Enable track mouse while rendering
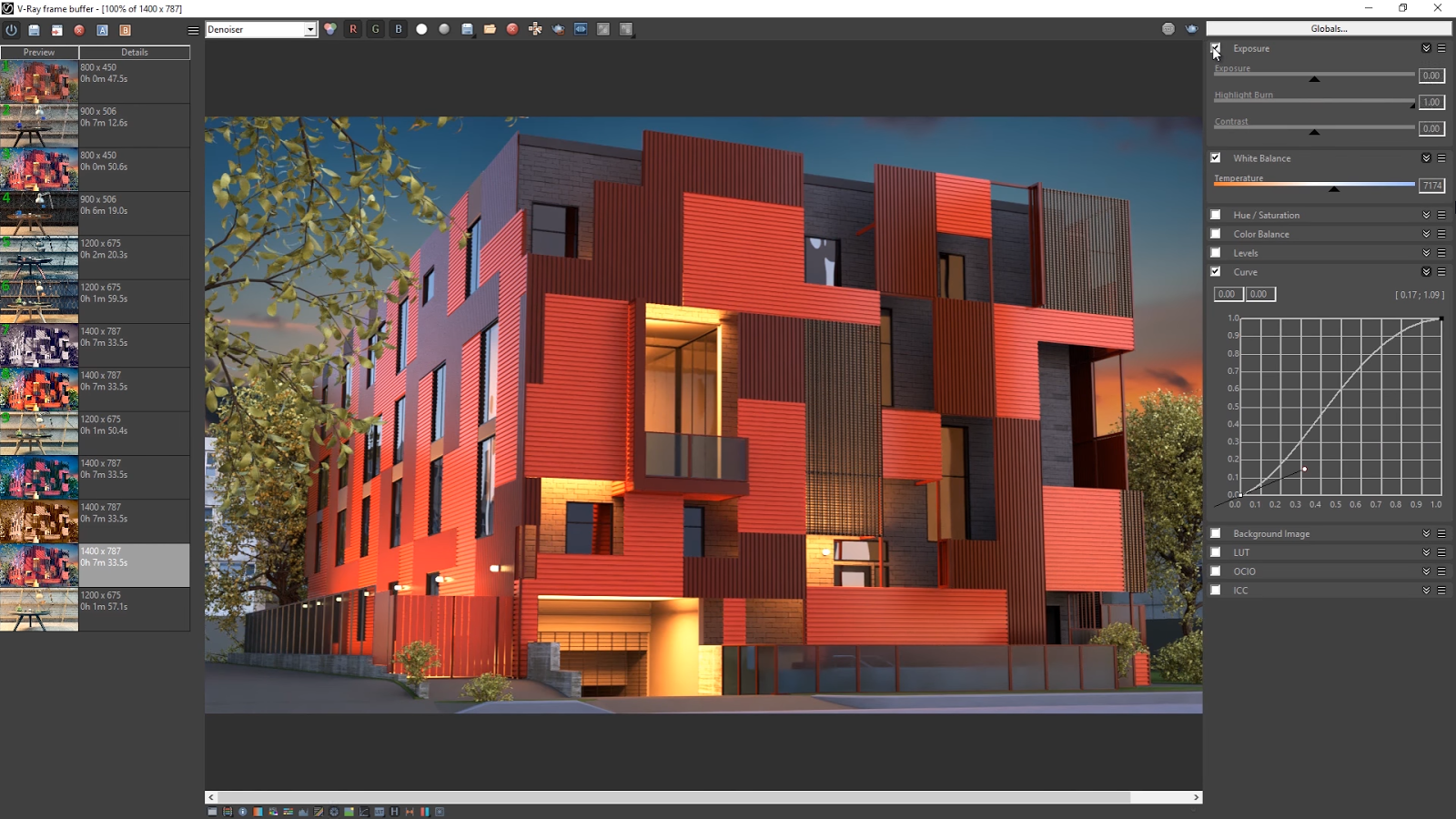This screenshot has width=1456, height=819. click(x=535, y=28)
